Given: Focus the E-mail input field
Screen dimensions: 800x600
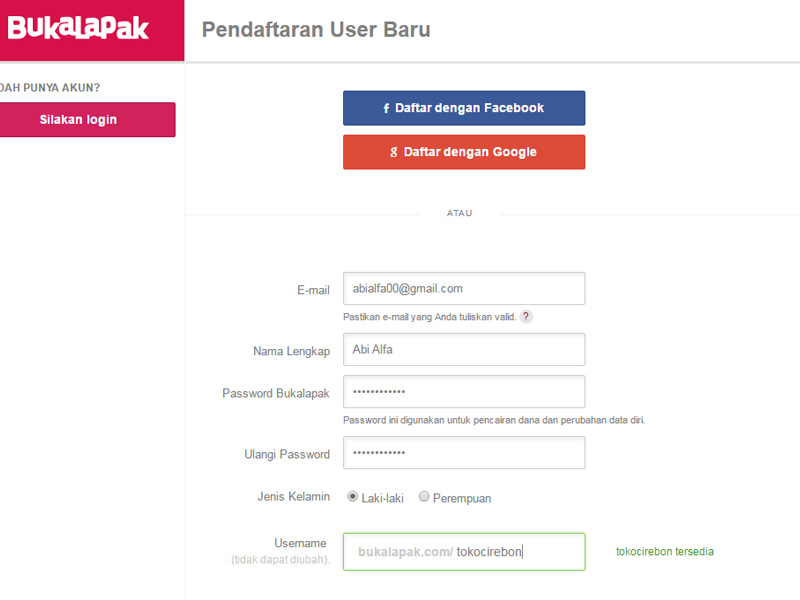Looking at the screenshot, I should [464, 289].
